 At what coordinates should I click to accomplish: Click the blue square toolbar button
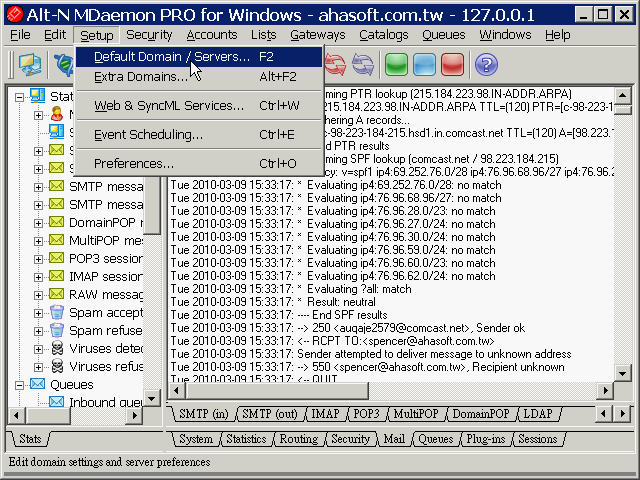pos(424,64)
